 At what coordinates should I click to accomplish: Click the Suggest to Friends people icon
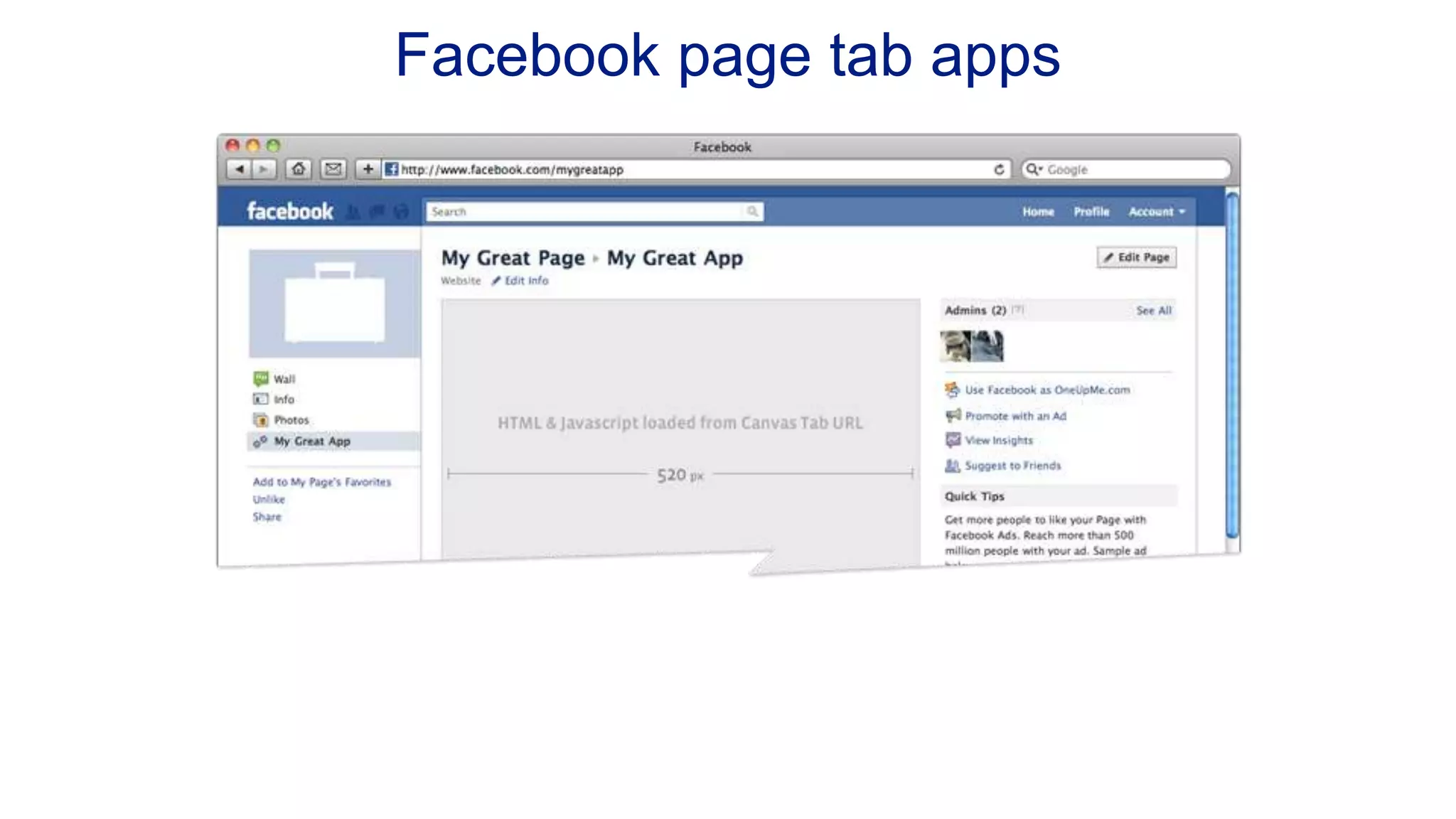953,466
